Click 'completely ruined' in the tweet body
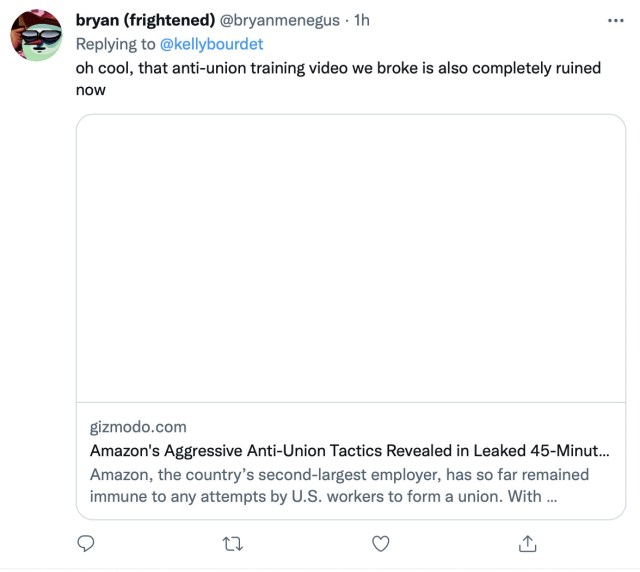 [536, 68]
